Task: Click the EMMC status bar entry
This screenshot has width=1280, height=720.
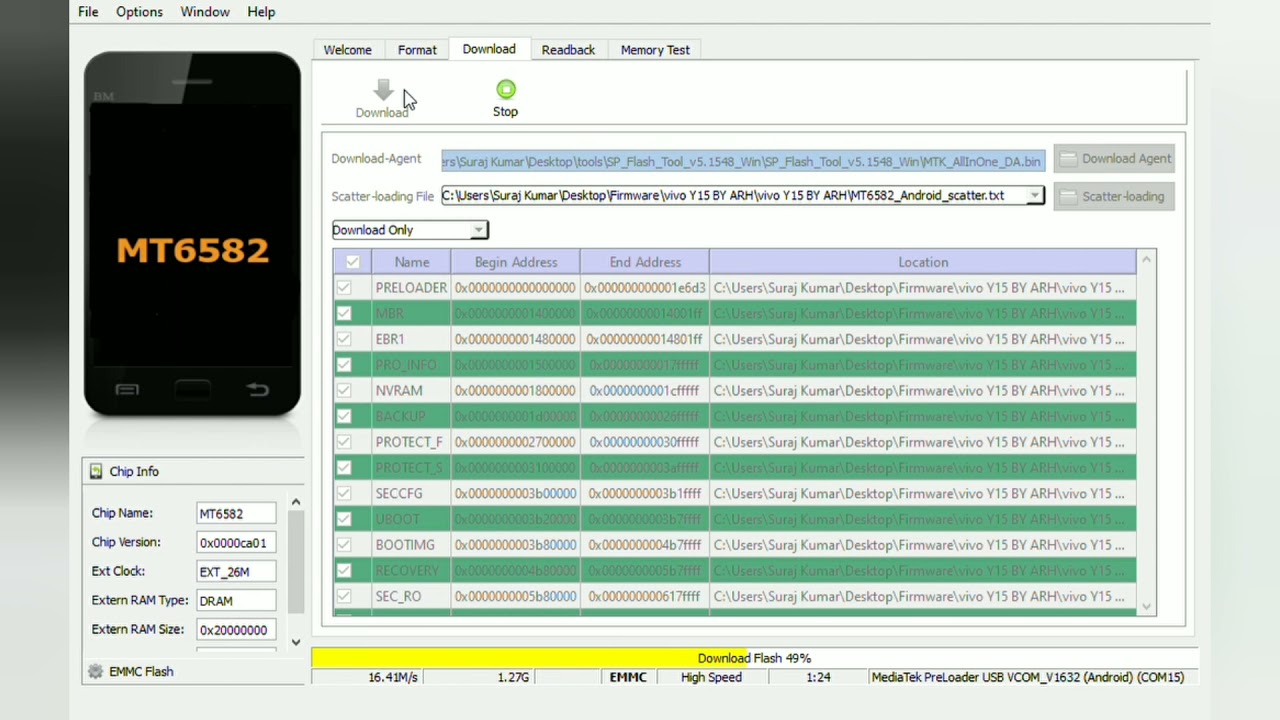Action: coord(628,677)
